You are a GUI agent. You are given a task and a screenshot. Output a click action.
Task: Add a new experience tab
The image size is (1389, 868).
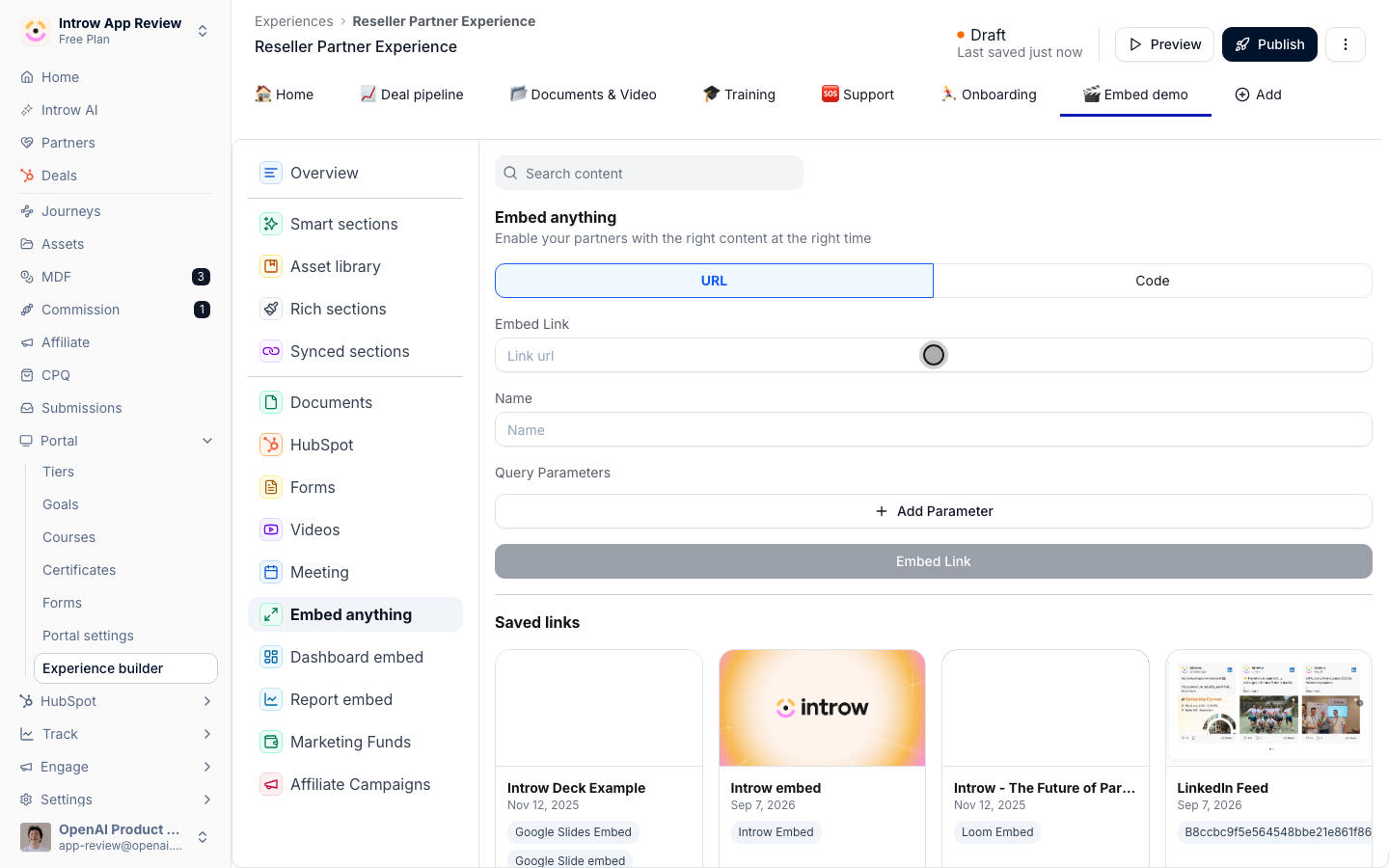pos(1258,95)
